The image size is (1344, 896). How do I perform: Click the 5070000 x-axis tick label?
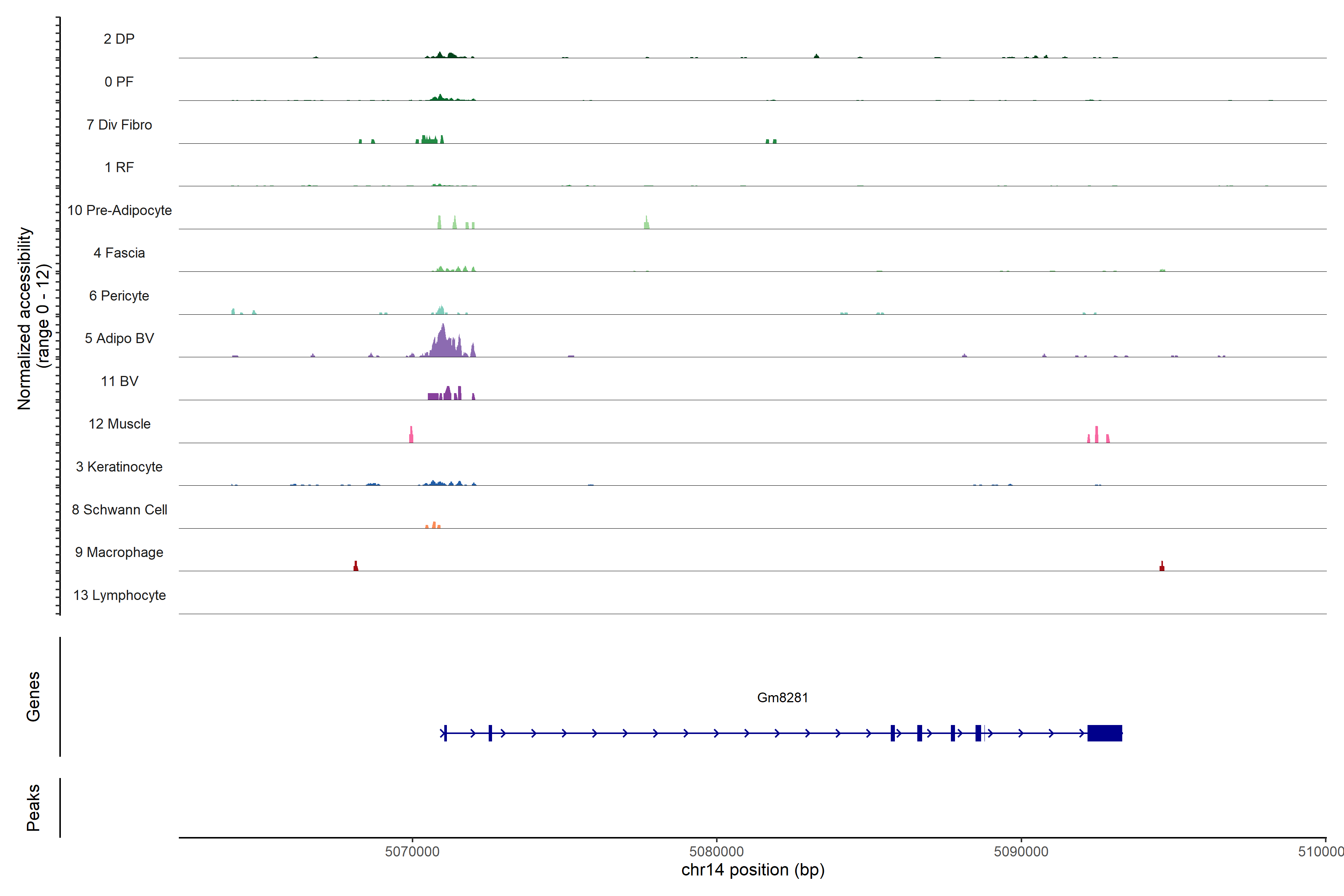(x=412, y=852)
